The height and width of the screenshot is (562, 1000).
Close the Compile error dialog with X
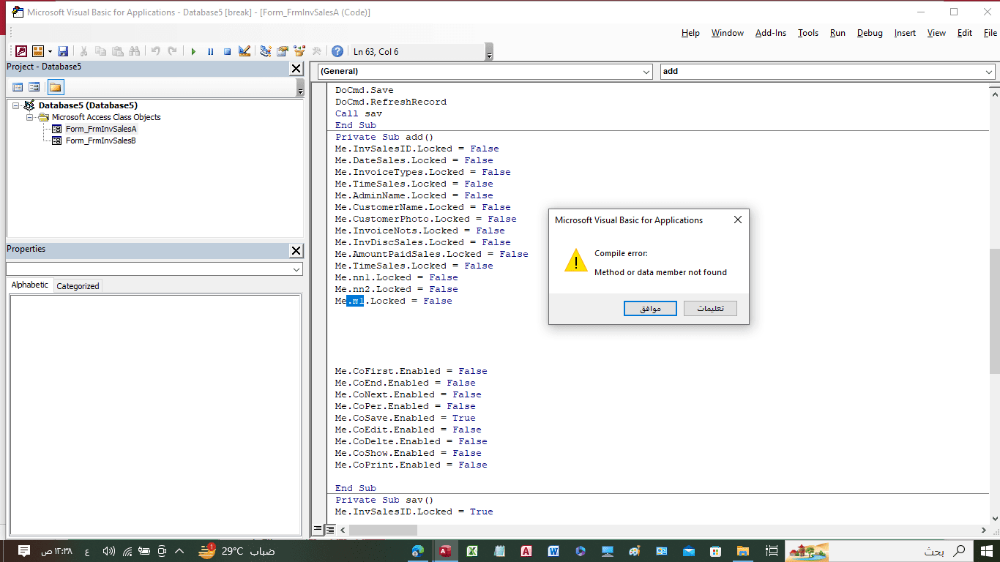click(737, 219)
